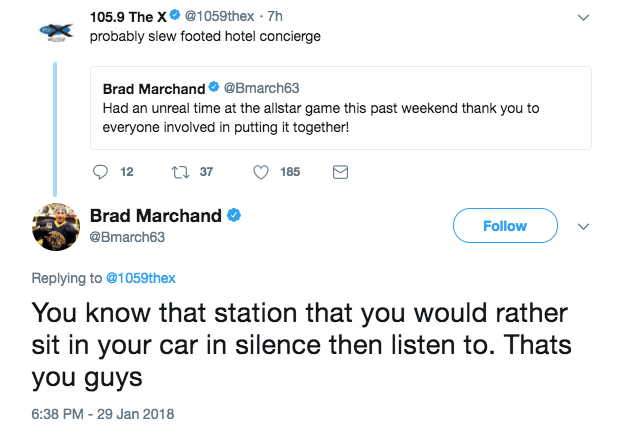Click Brad Marchand's large verified checkmark

(x=234, y=215)
